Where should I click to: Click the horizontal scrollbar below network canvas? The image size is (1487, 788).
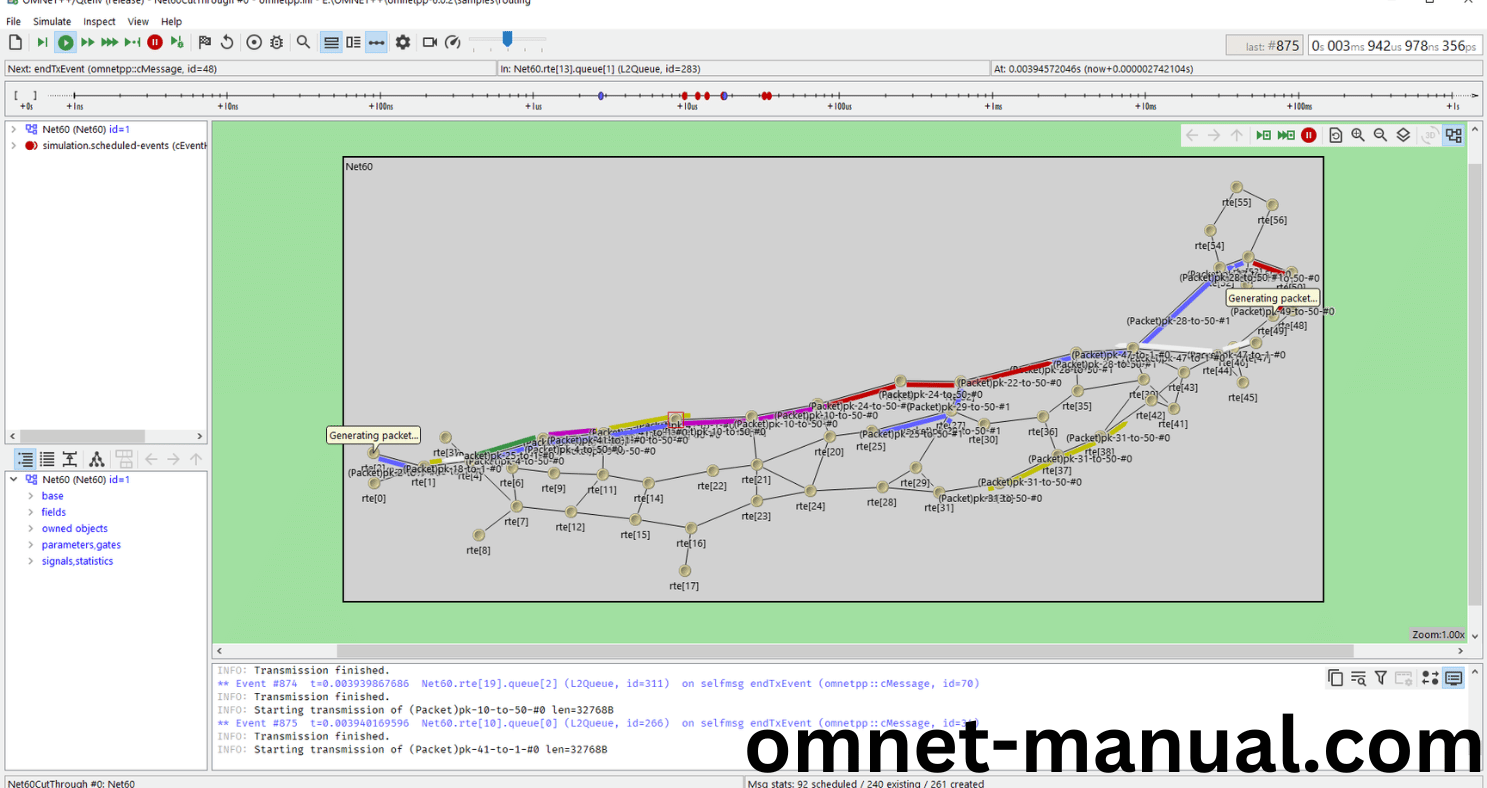(x=840, y=651)
